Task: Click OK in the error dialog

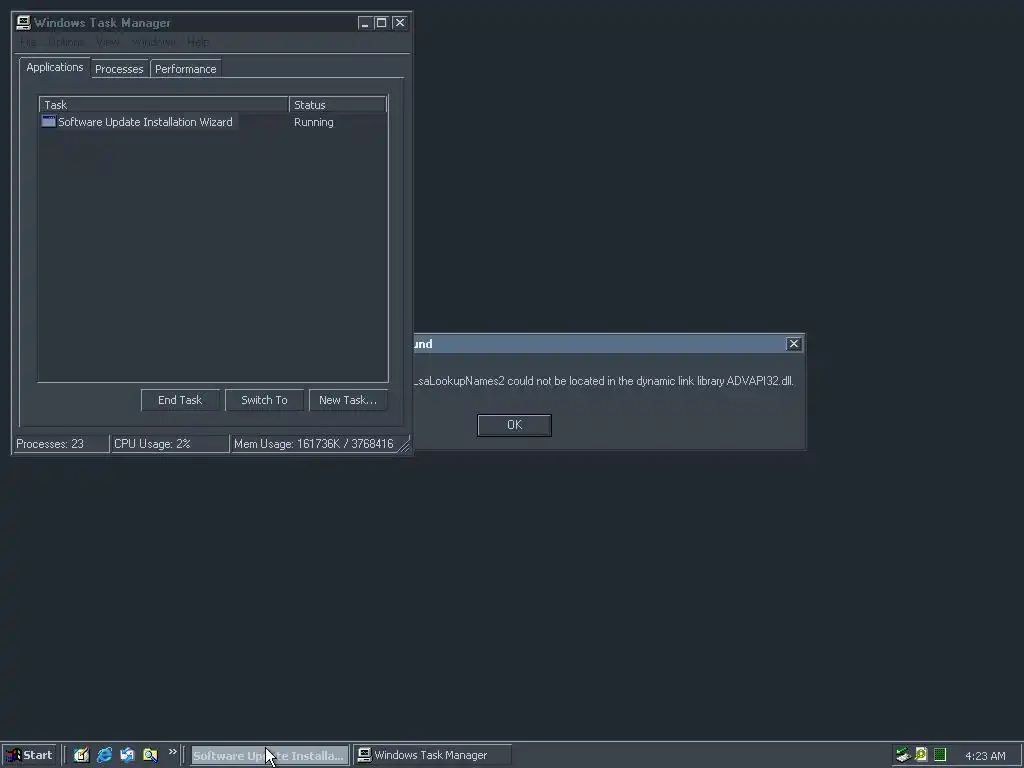Action: 515,425
